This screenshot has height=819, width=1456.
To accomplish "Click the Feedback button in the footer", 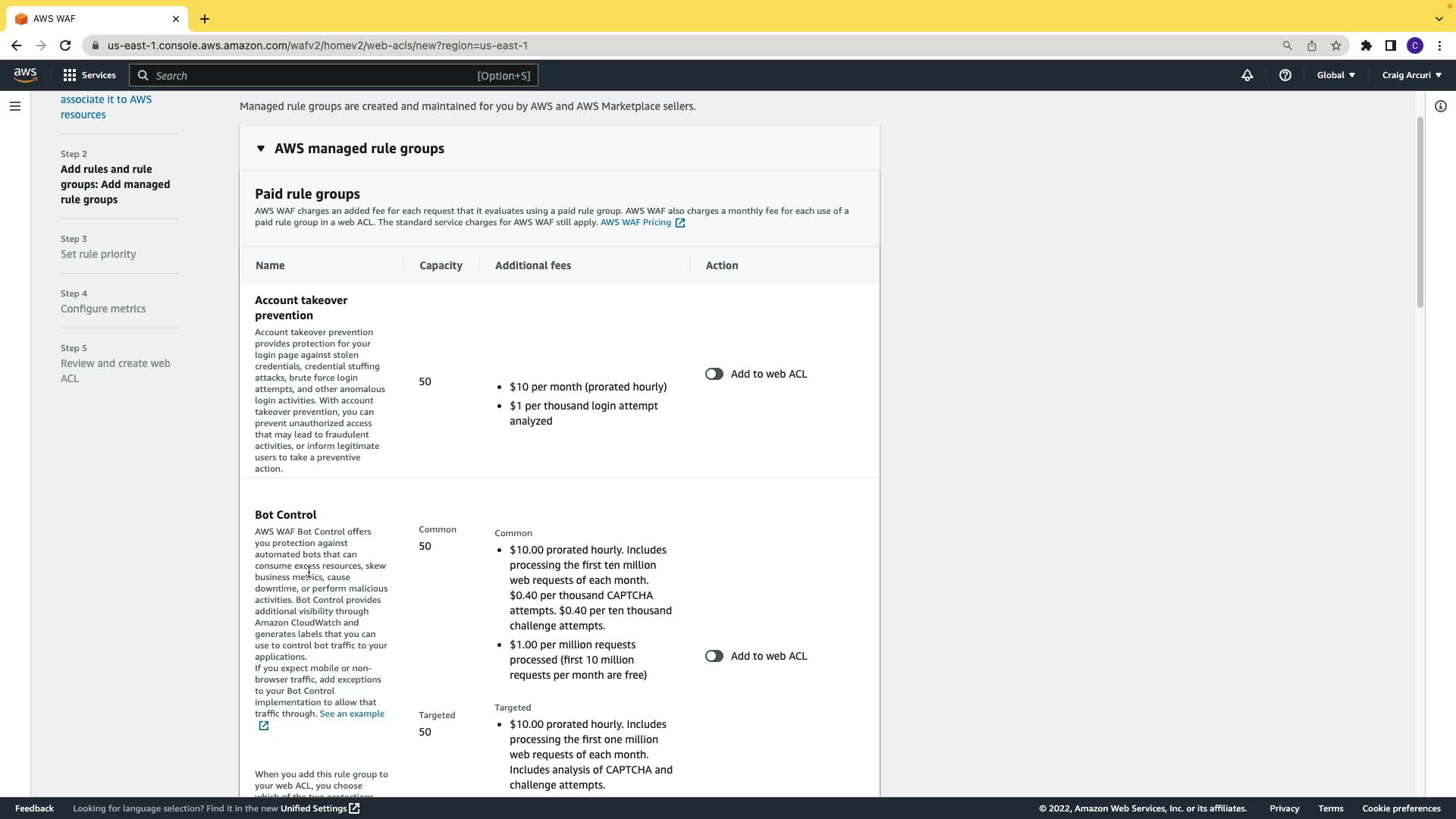I will tap(34, 808).
